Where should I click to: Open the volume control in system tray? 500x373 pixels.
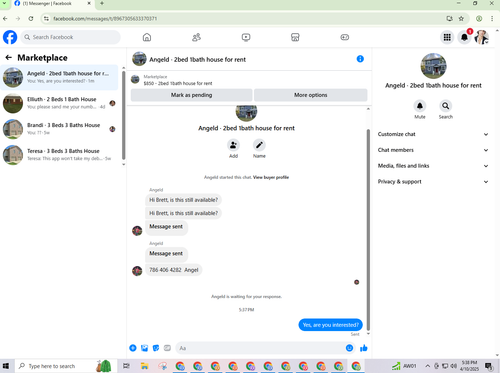453,366
